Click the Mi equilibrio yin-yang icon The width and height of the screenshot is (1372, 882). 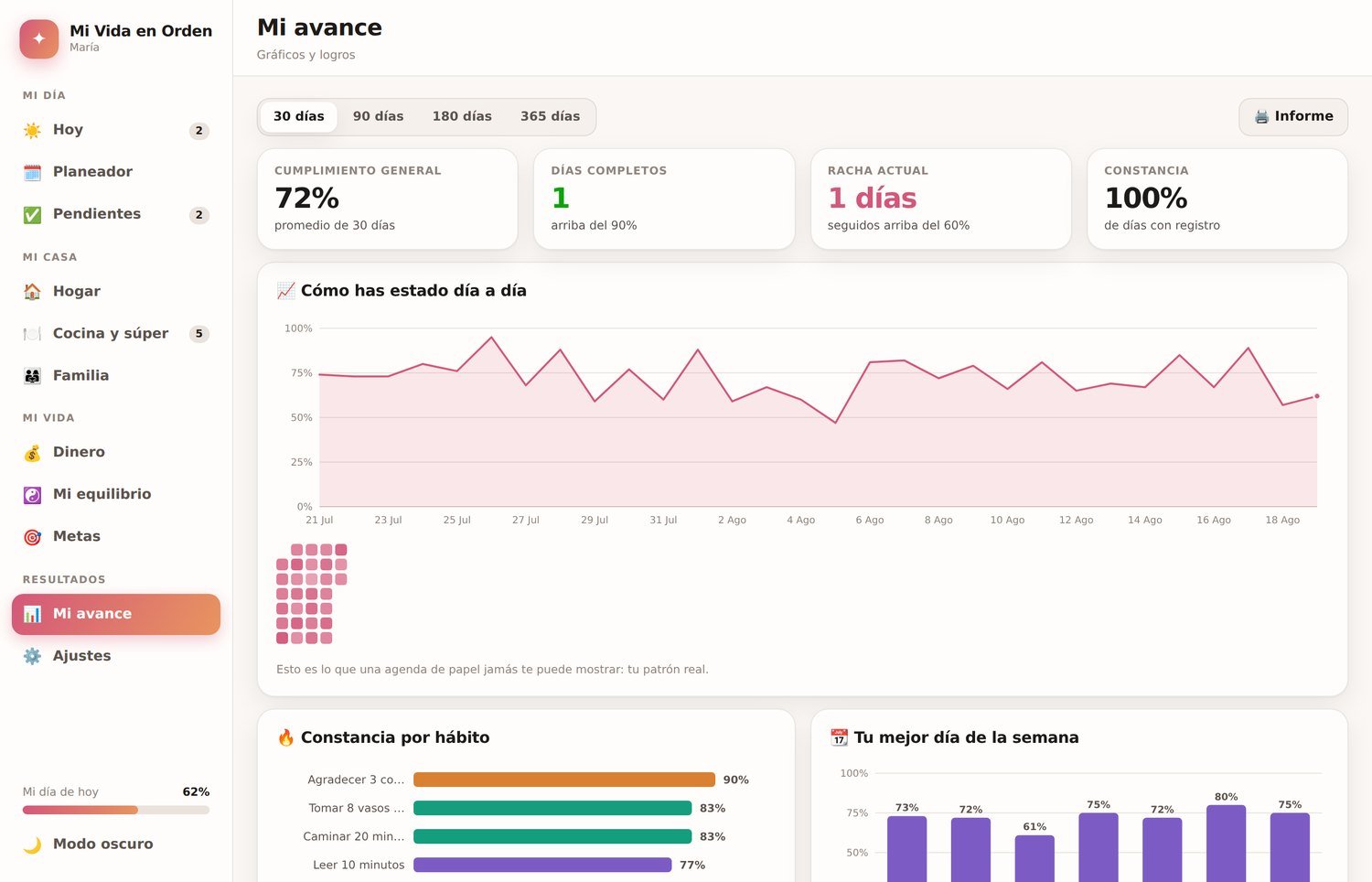pos(32,495)
